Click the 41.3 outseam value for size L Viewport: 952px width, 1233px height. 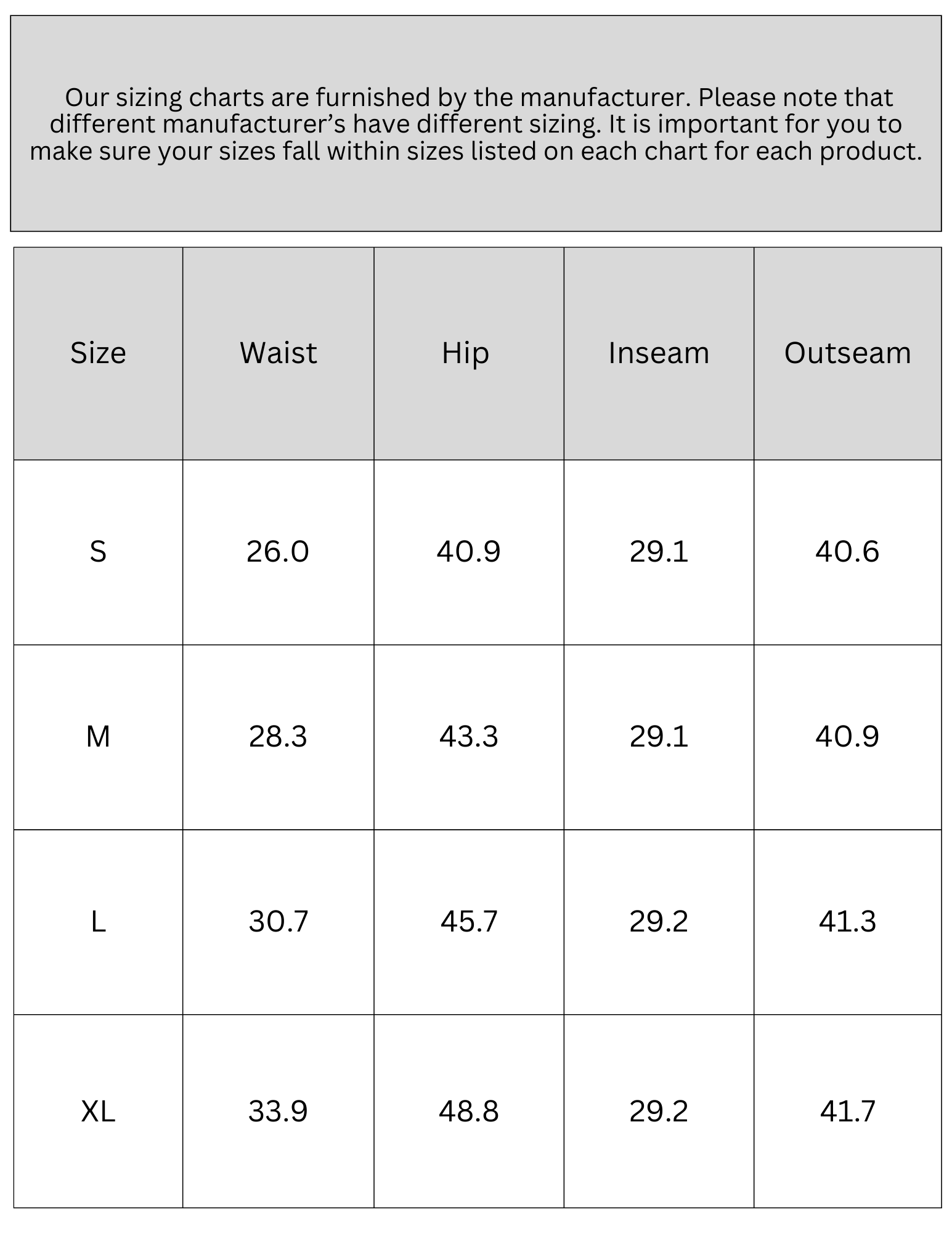847,922
